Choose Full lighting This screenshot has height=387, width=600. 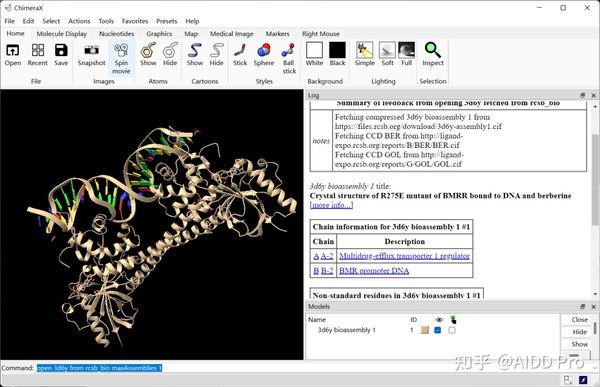pyautogui.click(x=406, y=55)
